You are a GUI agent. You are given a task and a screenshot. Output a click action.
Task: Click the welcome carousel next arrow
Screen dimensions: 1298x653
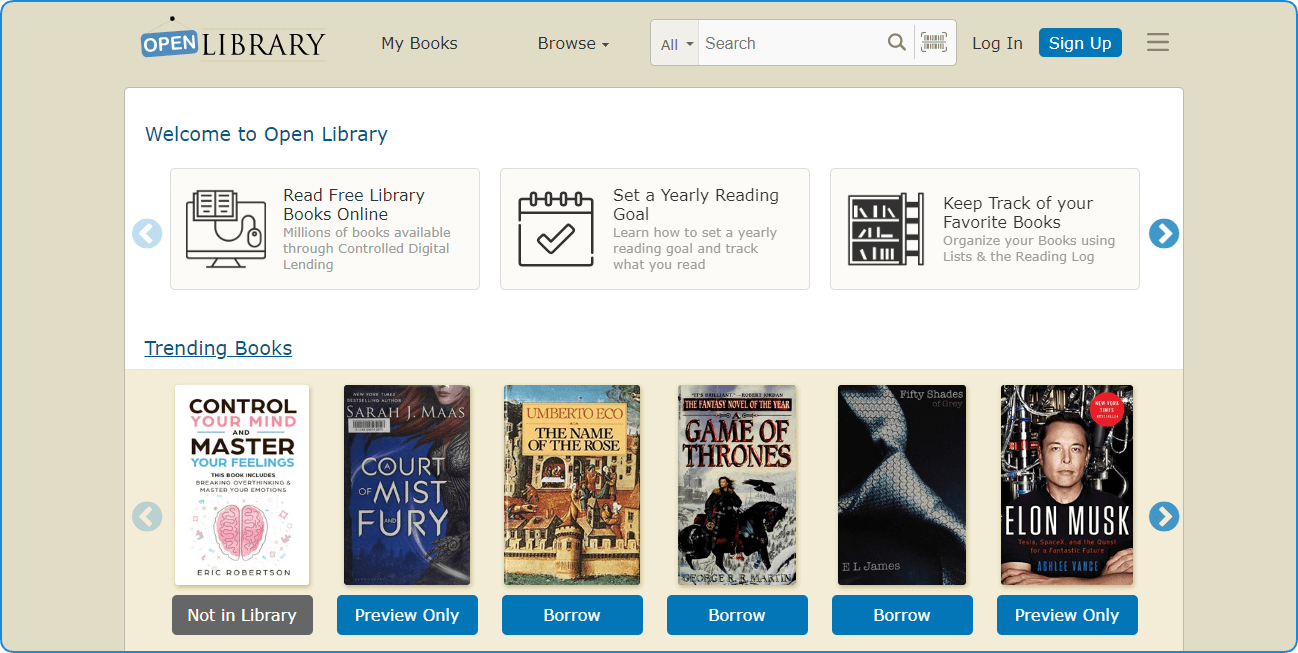pyautogui.click(x=1164, y=233)
